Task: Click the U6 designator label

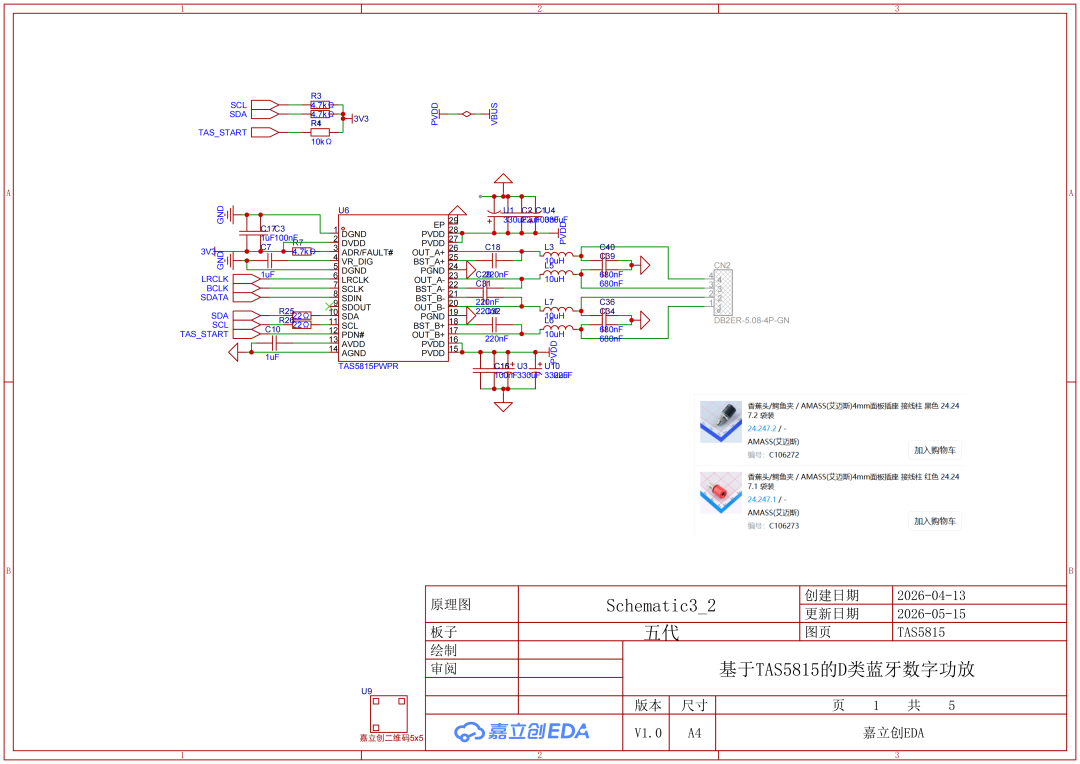Action: [x=344, y=210]
